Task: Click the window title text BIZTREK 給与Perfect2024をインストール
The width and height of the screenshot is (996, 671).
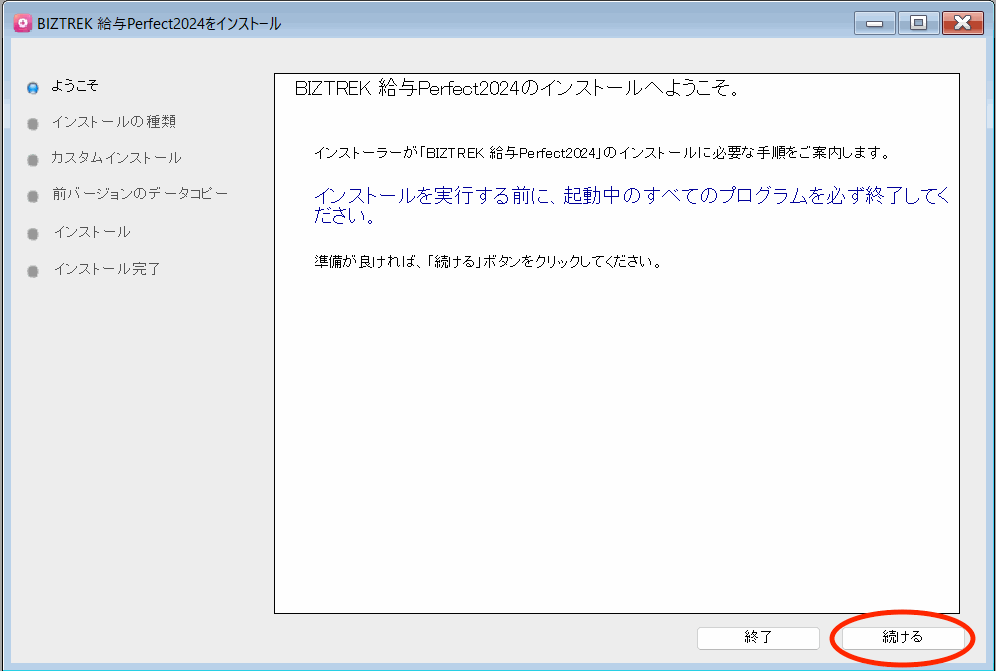Action: (159, 24)
